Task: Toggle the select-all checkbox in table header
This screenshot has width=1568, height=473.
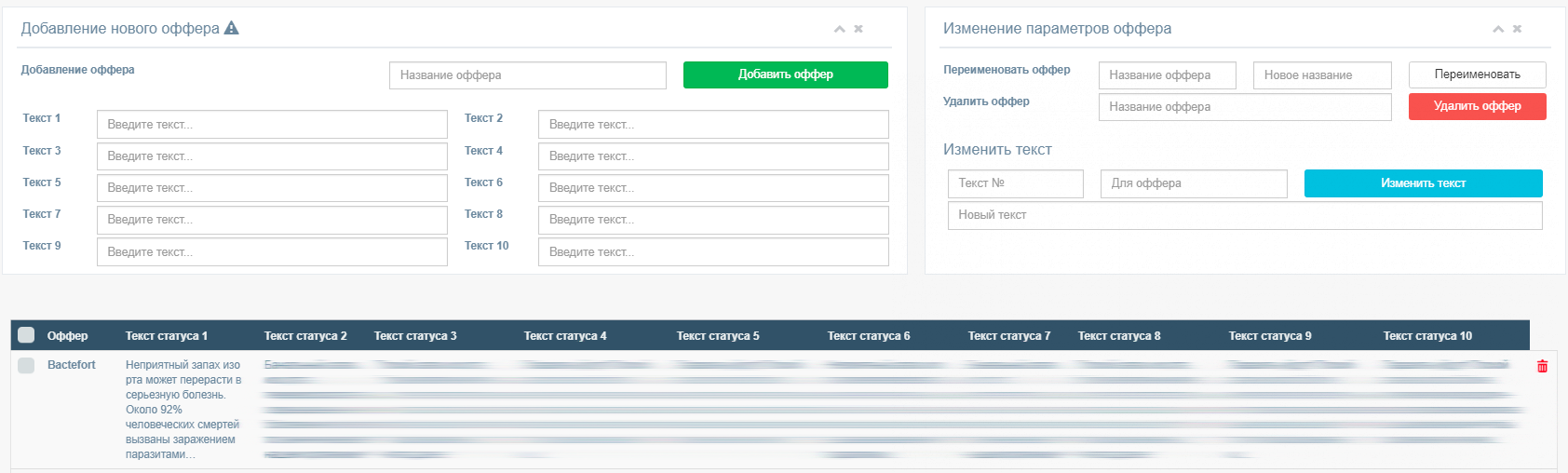Action: pyautogui.click(x=26, y=335)
